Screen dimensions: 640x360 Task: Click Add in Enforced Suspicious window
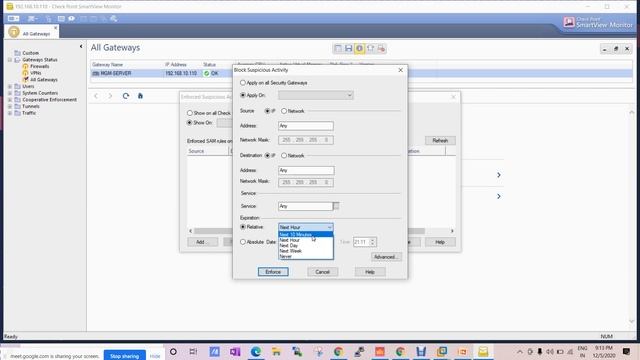pos(202,242)
